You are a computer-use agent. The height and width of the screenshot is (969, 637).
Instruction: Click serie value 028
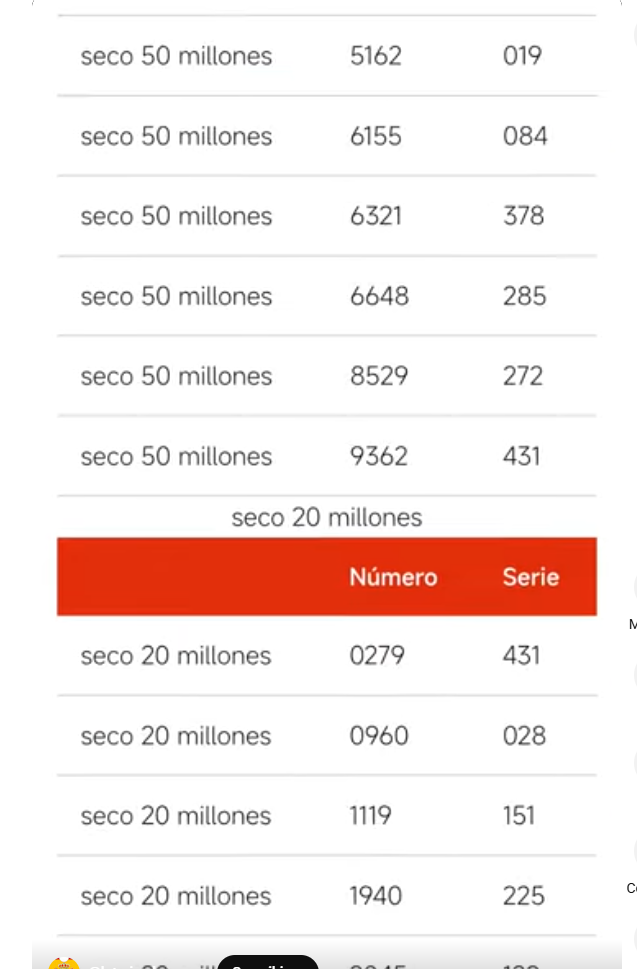(x=525, y=736)
